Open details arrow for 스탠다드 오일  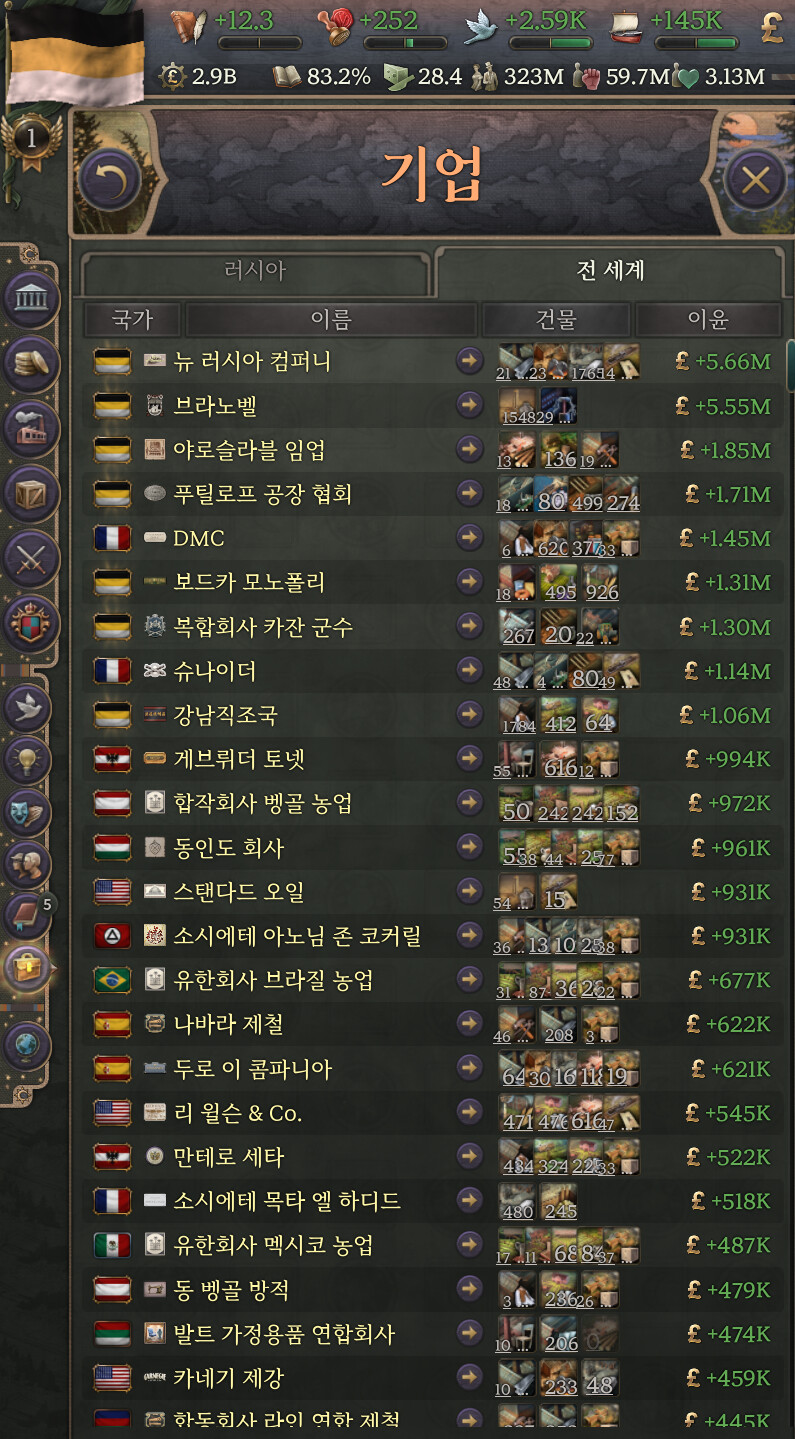point(469,891)
